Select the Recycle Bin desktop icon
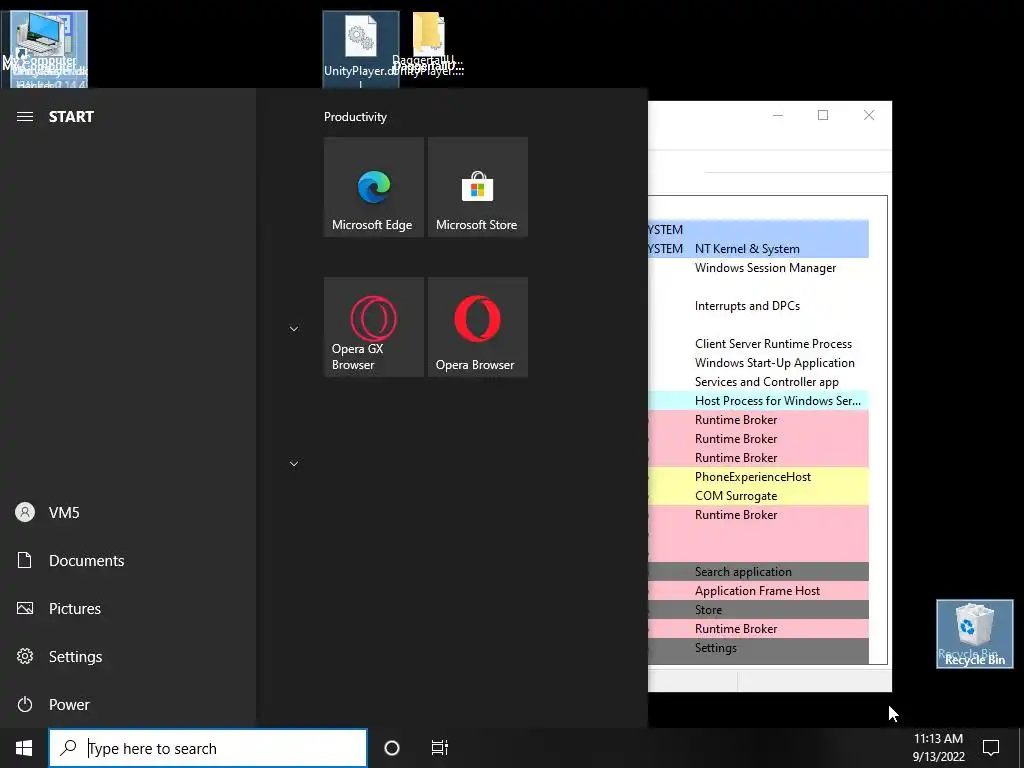This screenshot has height=768, width=1024. pos(974,633)
